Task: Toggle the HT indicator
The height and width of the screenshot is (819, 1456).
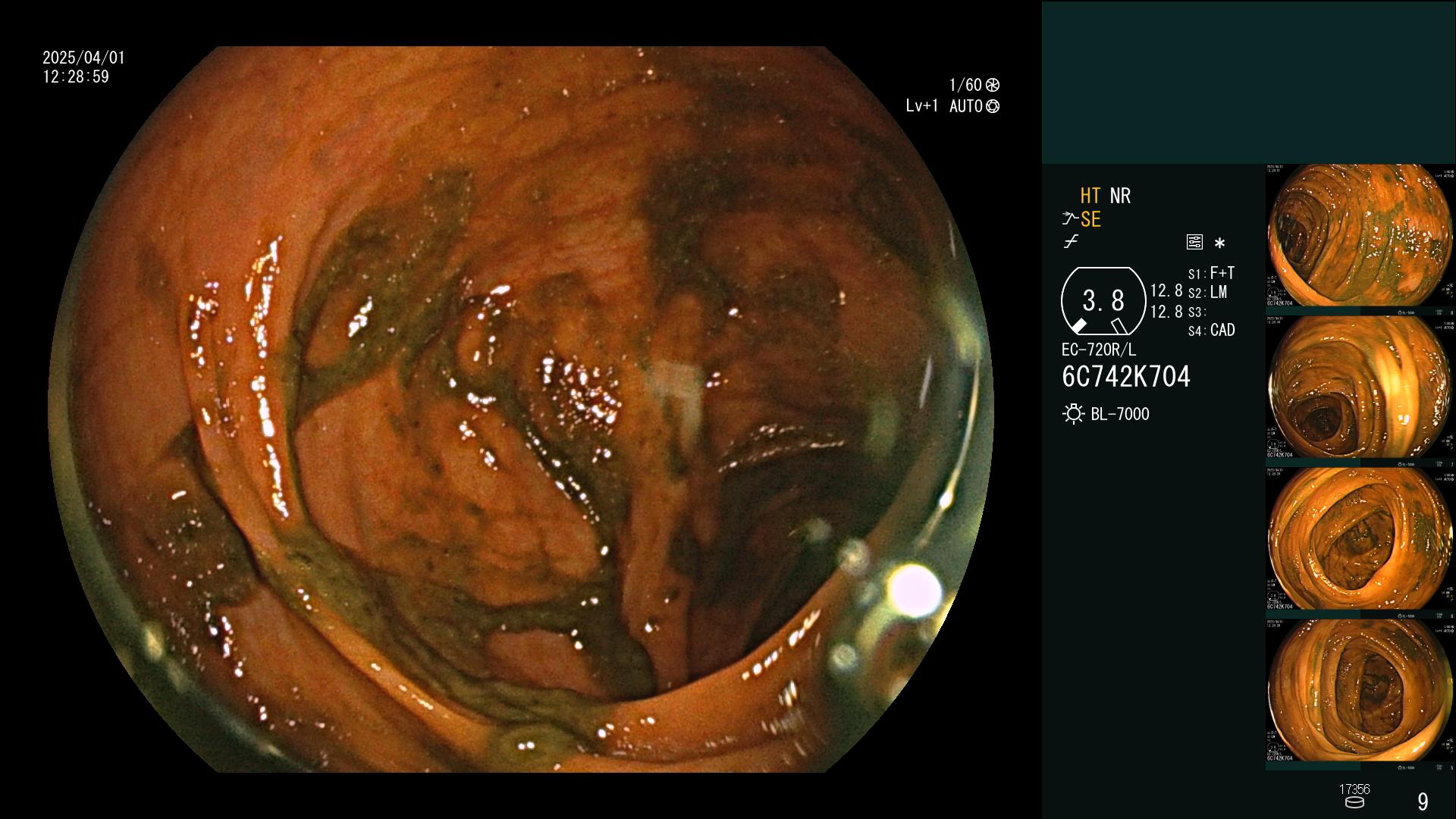Action: [x=1090, y=196]
